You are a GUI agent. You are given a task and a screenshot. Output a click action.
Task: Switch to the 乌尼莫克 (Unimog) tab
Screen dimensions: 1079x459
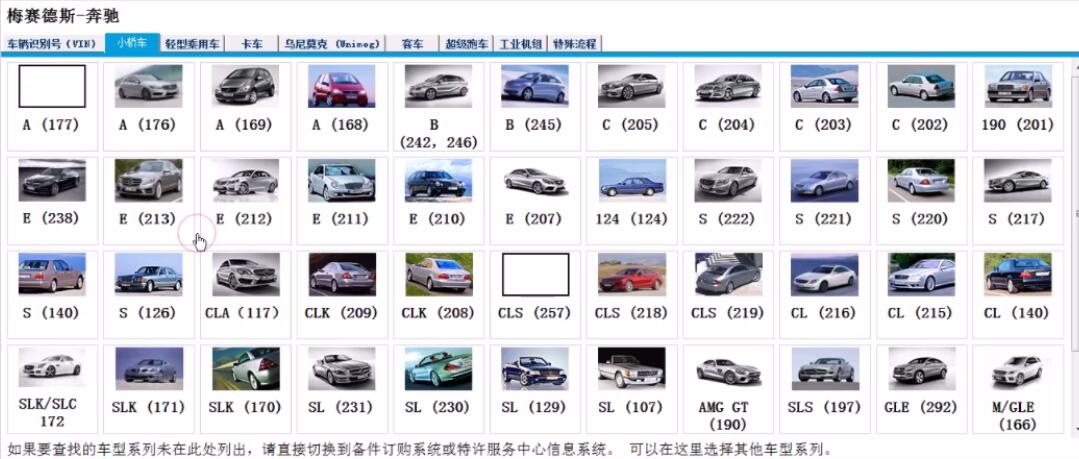click(x=332, y=44)
